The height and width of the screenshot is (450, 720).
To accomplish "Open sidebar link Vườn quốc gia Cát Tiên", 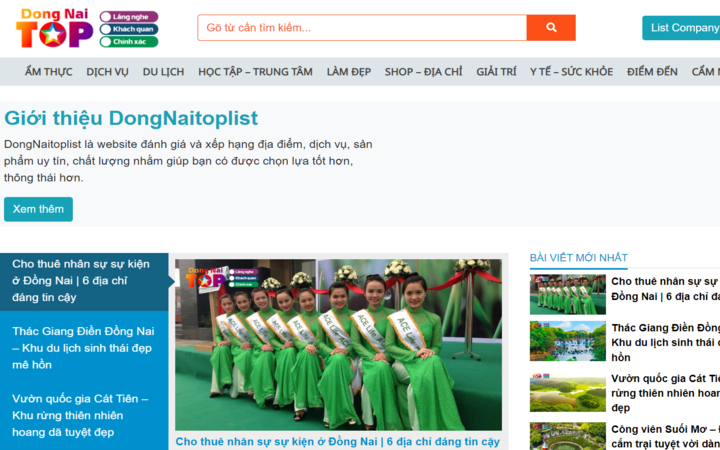I will 665,393.
